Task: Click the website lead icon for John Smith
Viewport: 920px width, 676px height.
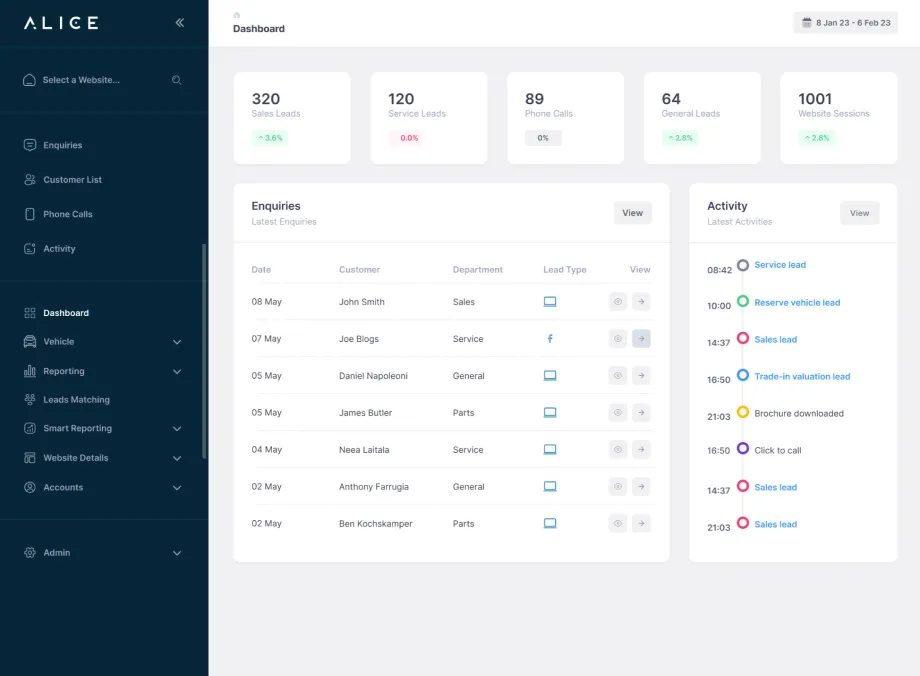Action: 549,301
